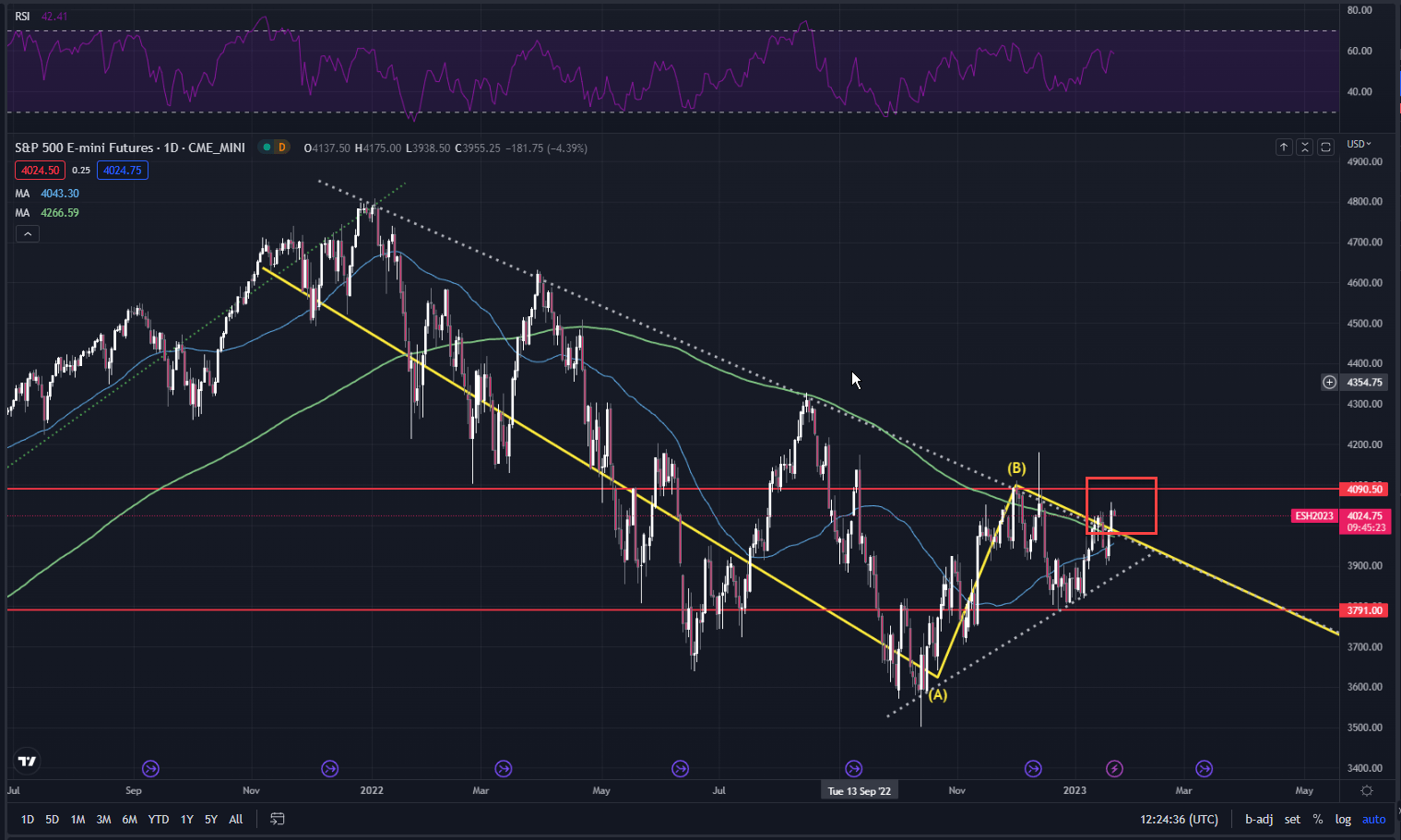Click the move pane up arrow icon
Viewport: 1401px width, 840px height.
click(1283, 147)
